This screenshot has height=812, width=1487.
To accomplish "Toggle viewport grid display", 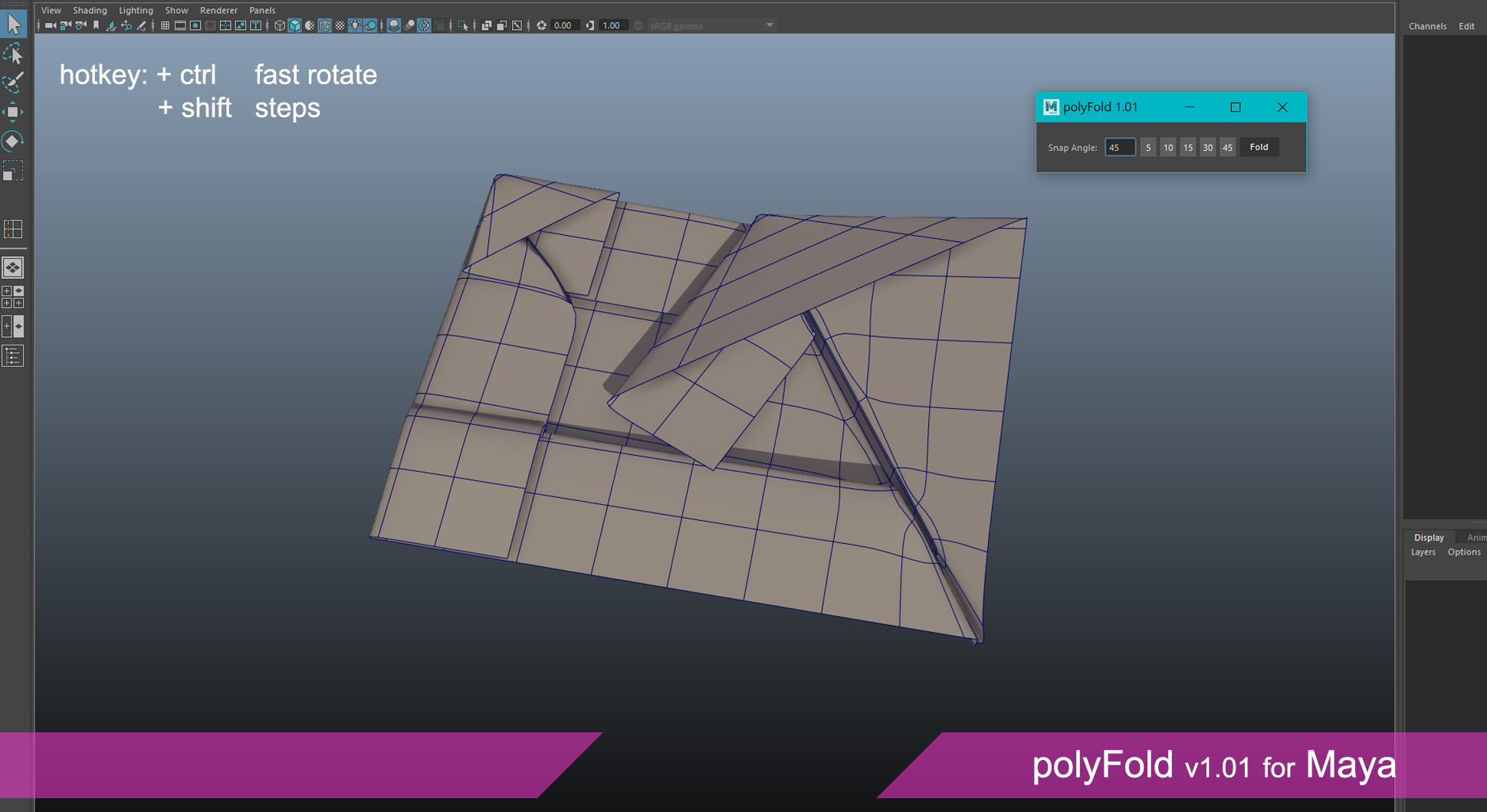I will click(165, 25).
